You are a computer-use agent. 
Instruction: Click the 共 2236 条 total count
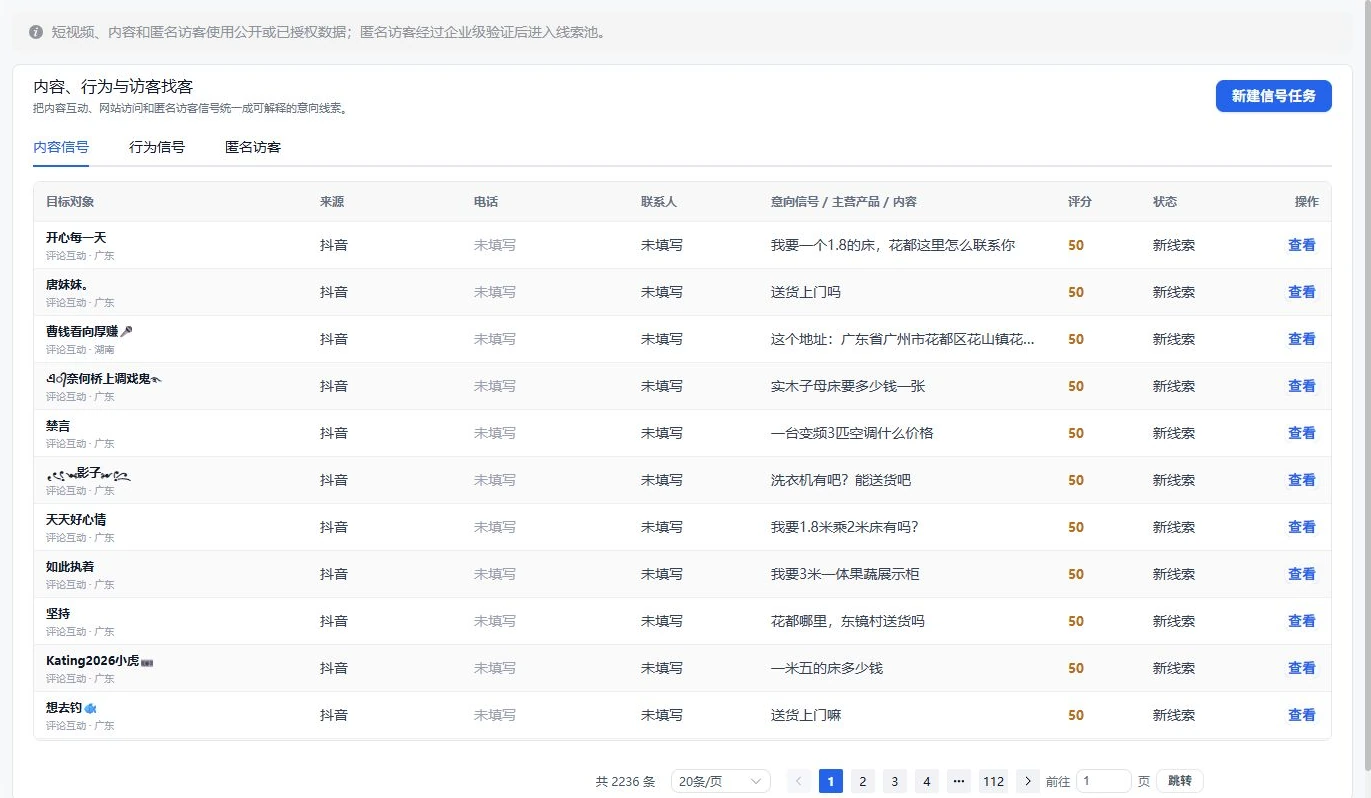[625, 782]
